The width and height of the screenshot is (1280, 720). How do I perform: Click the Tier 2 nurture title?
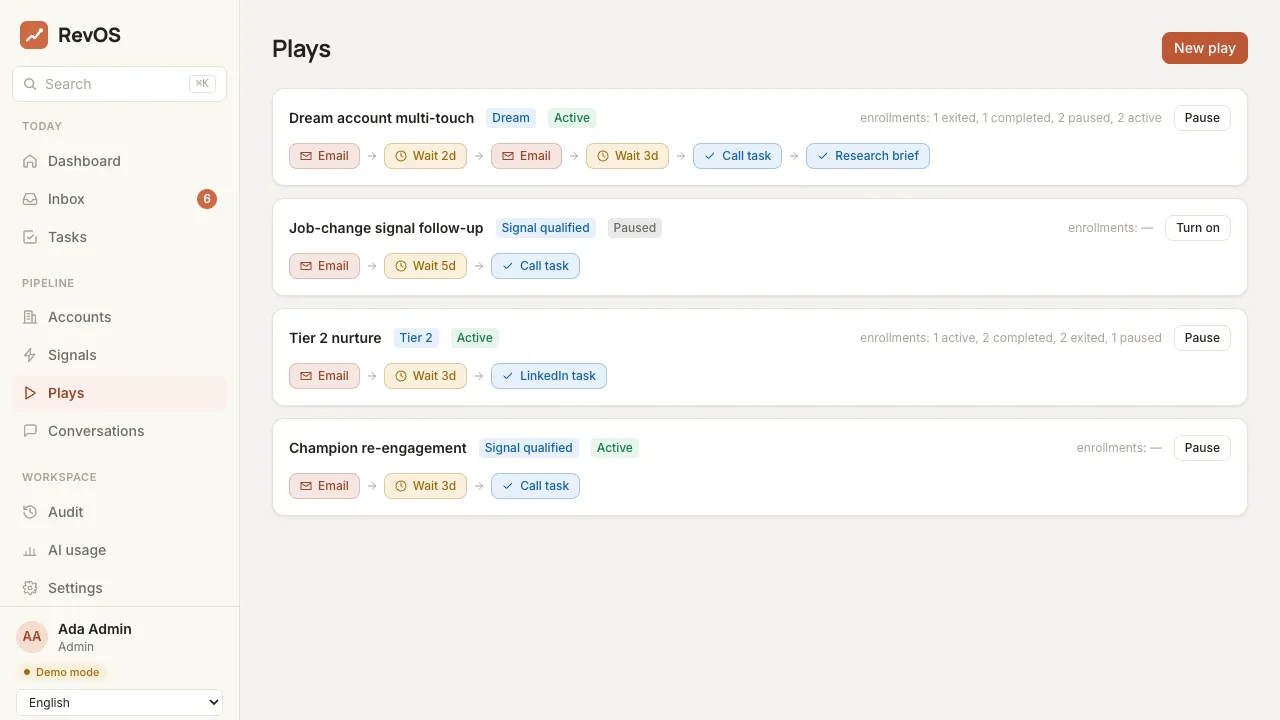click(x=335, y=338)
